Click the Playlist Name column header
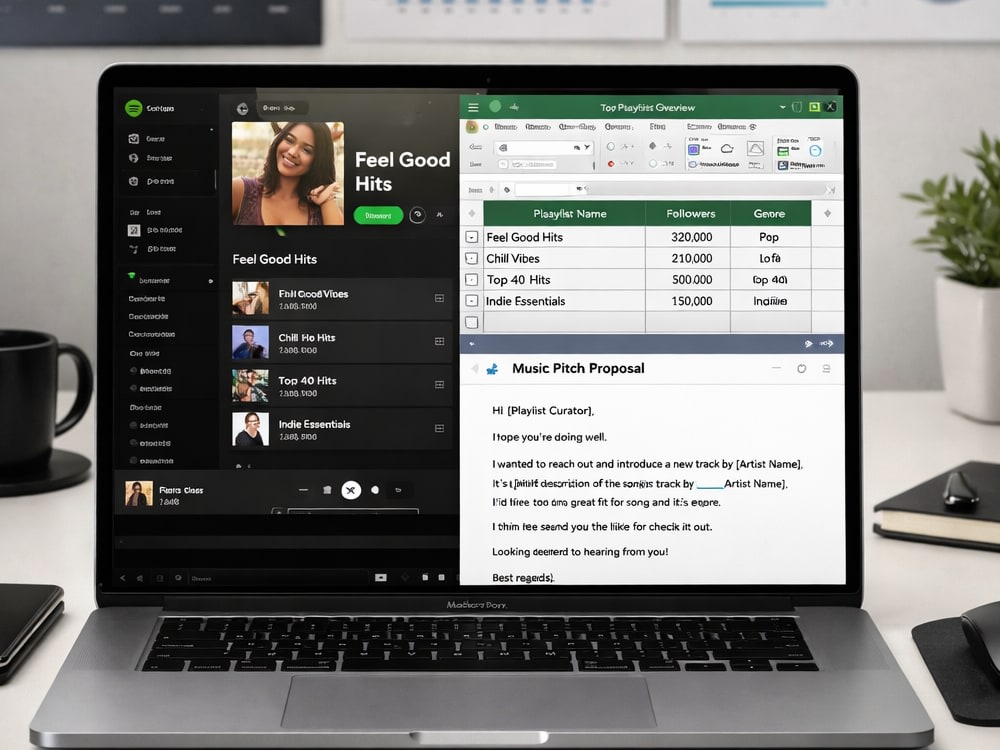The width and height of the screenshot is (1000, 750). (564, 213)
